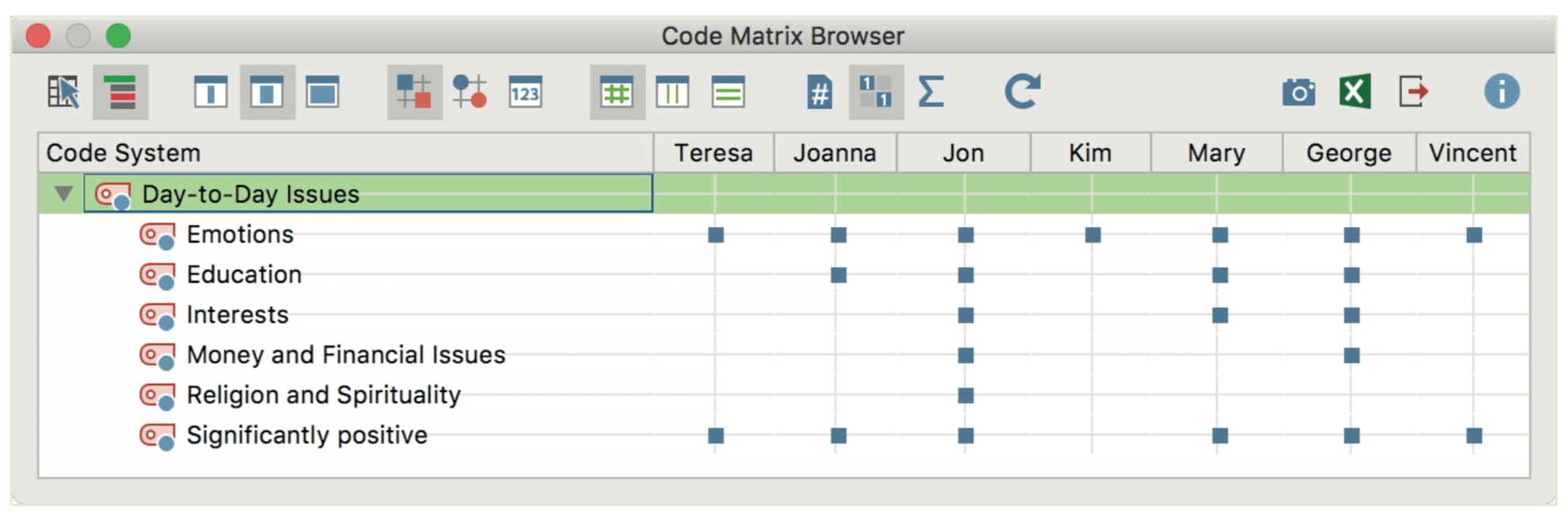Display matrix nodes as numbers (123)
1568x513 pixels.
[x=525, y=93]
